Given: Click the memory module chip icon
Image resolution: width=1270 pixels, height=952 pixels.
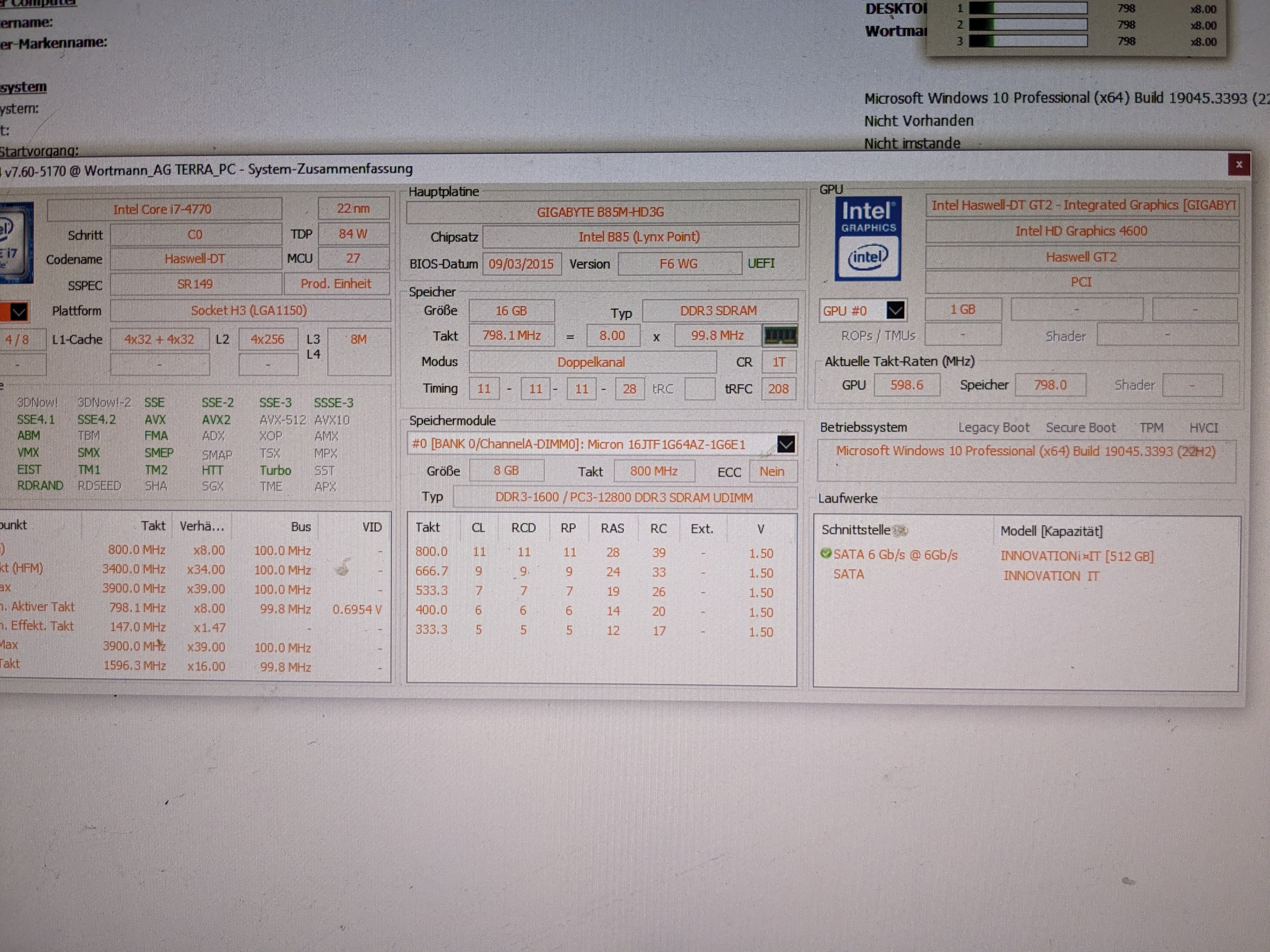Looking at the screenshot, I should pyautogui.click(x=780, y=336).
